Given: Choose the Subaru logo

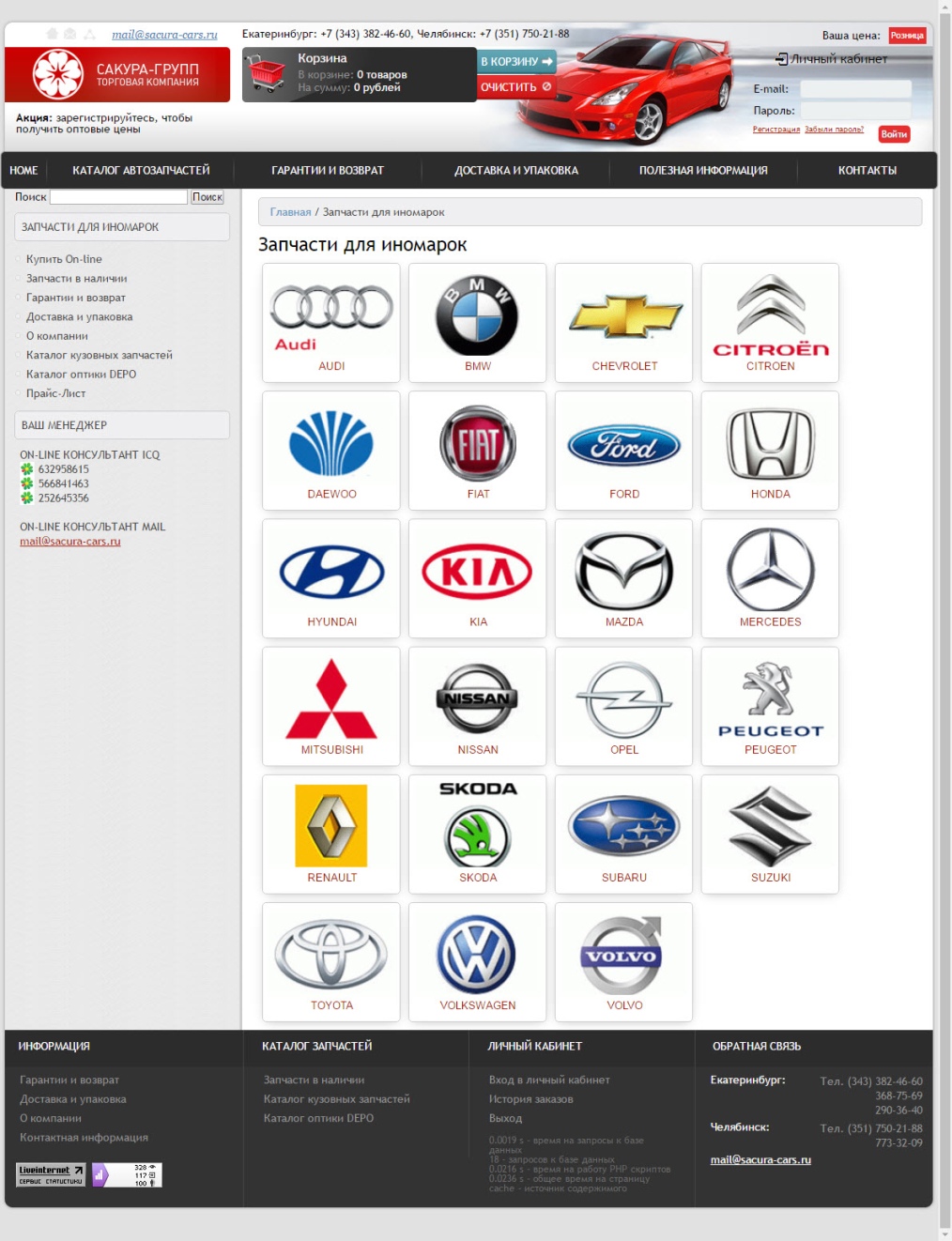Looking at the screenshot, I should point(623,826).
